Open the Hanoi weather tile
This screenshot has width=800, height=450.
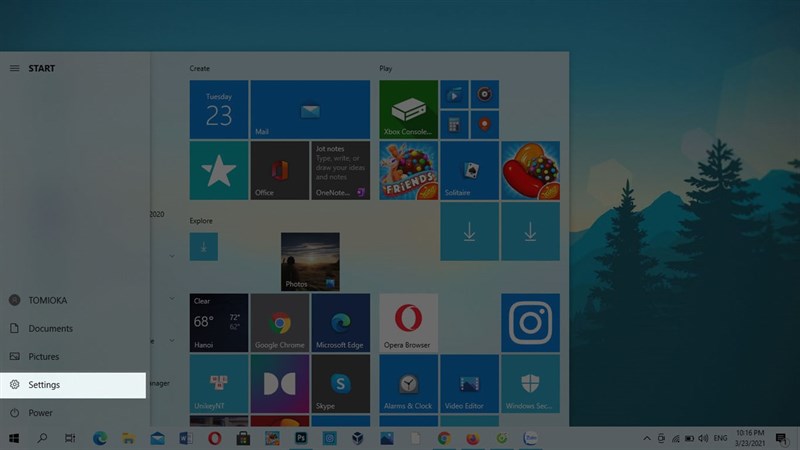(219, 323)
